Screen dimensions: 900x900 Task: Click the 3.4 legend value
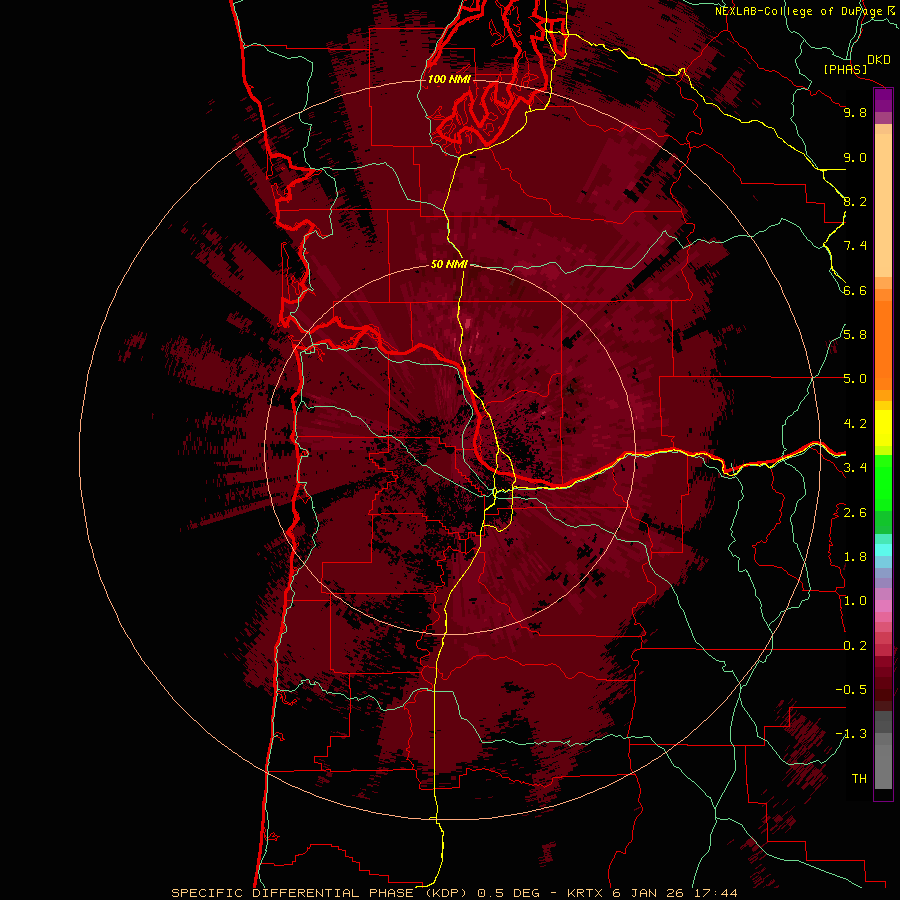855,468
